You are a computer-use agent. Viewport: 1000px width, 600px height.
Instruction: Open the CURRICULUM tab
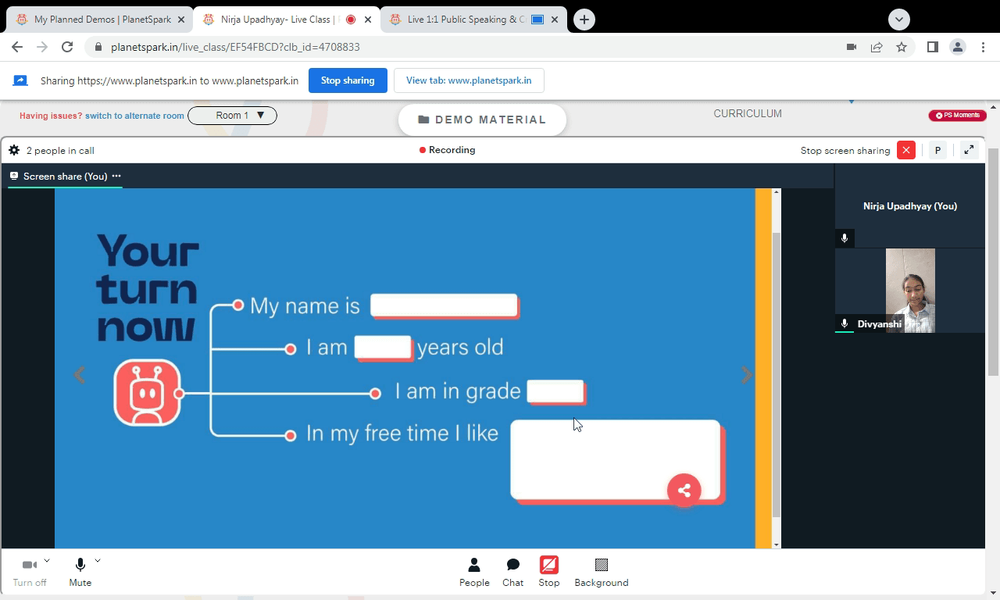[747, 113]
